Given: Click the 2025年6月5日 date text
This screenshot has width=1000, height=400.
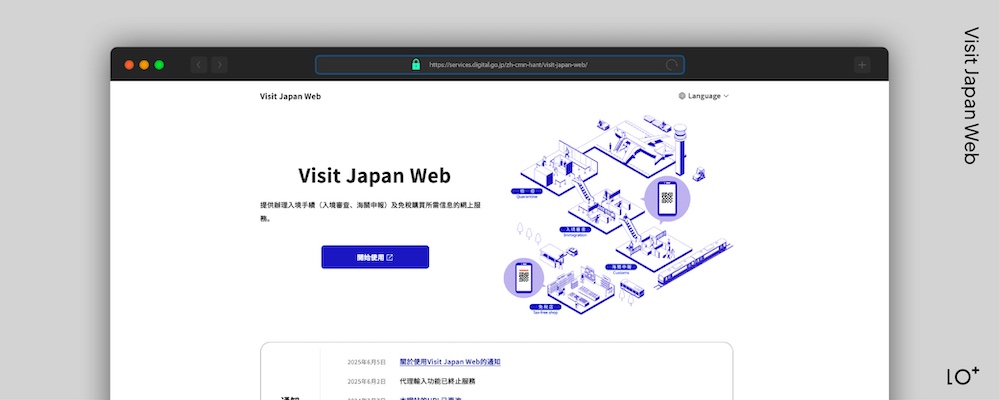Looking at the screenshot, I should [367, 362].
